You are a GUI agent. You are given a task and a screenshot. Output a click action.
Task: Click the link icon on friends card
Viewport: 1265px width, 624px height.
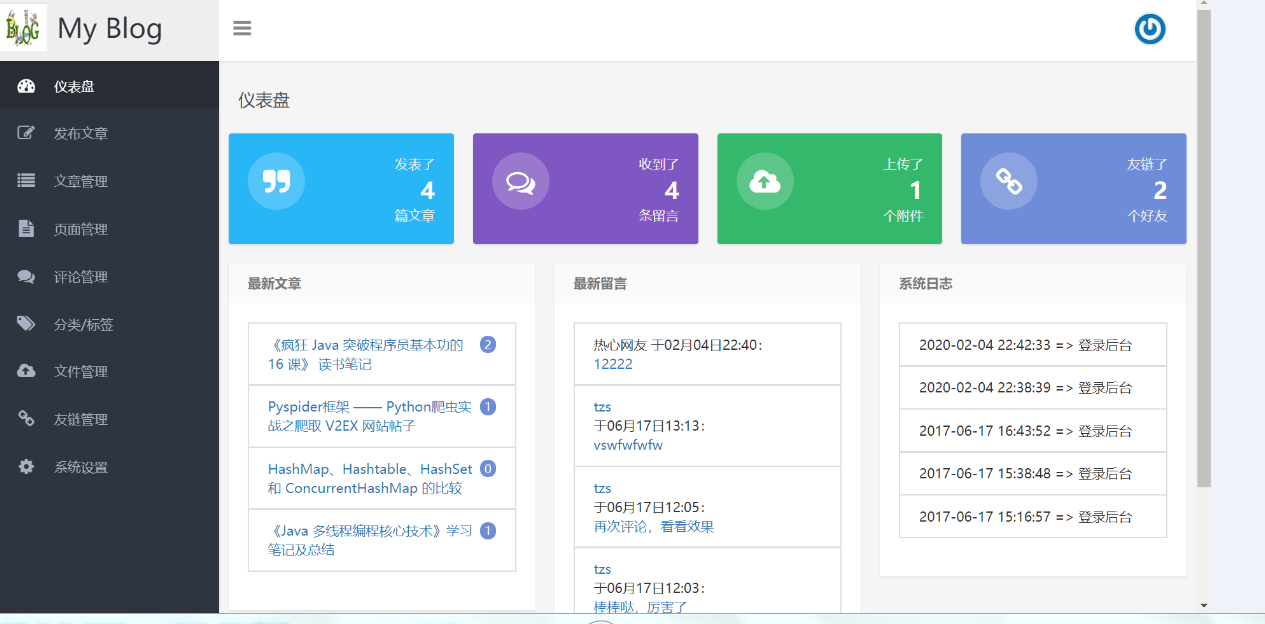[1009, 181]
